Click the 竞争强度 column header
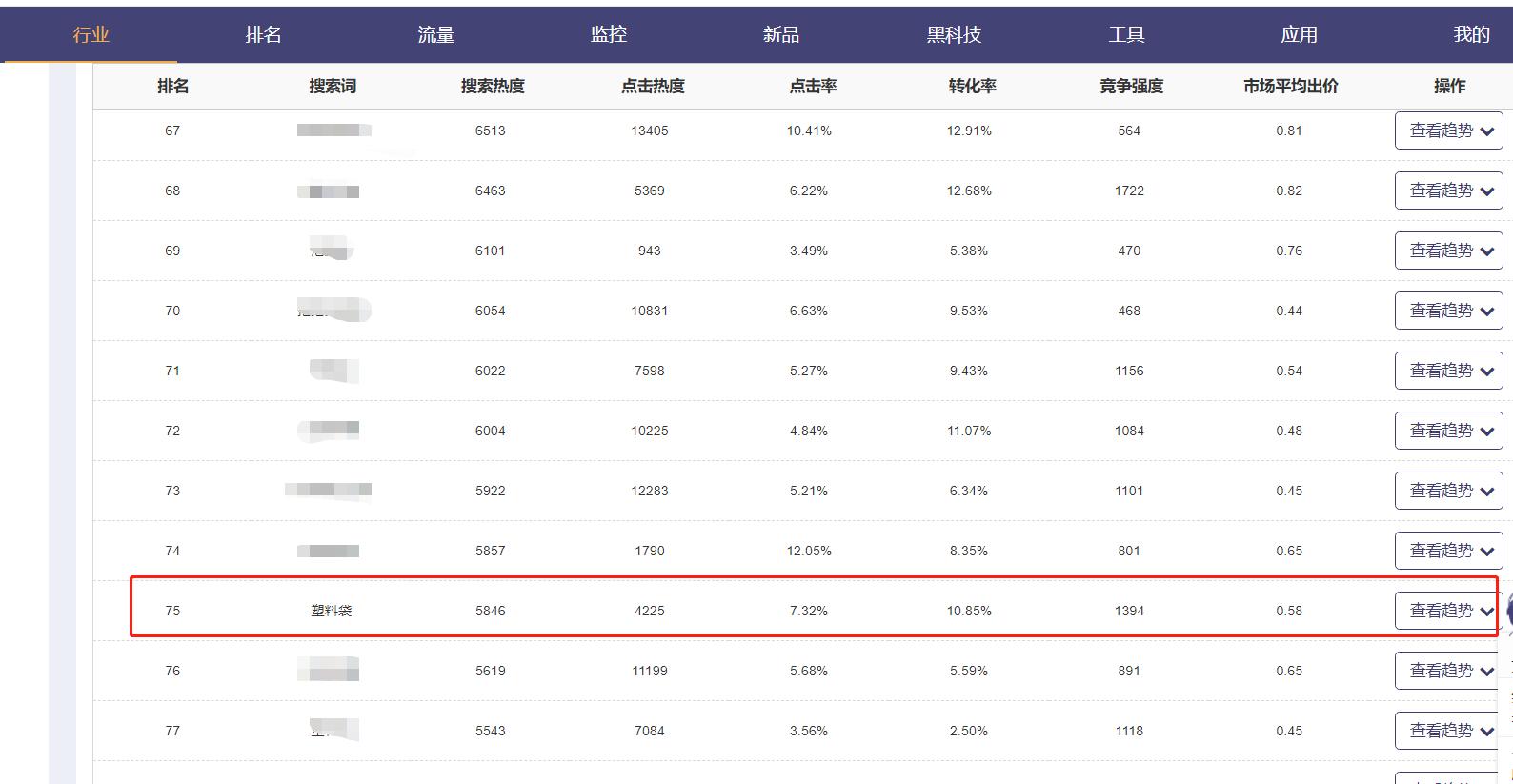The image size is (1513, 784). coord(1131,87)
